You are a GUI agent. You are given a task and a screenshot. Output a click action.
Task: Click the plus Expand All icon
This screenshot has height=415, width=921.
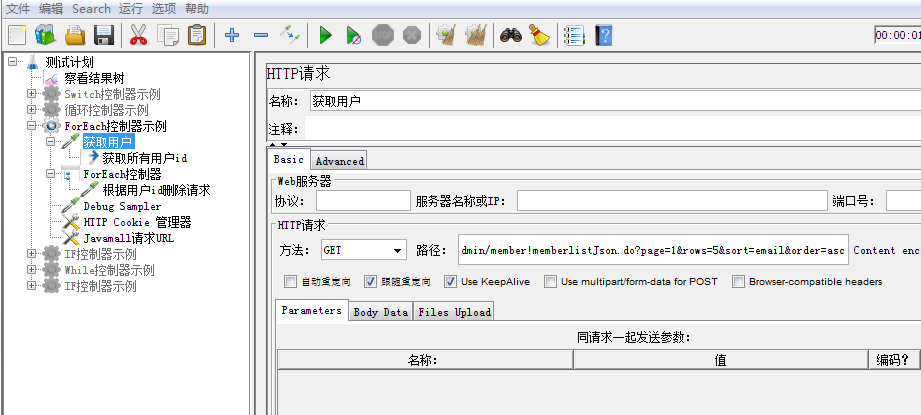pyautogui.click(x=232, y=35)
